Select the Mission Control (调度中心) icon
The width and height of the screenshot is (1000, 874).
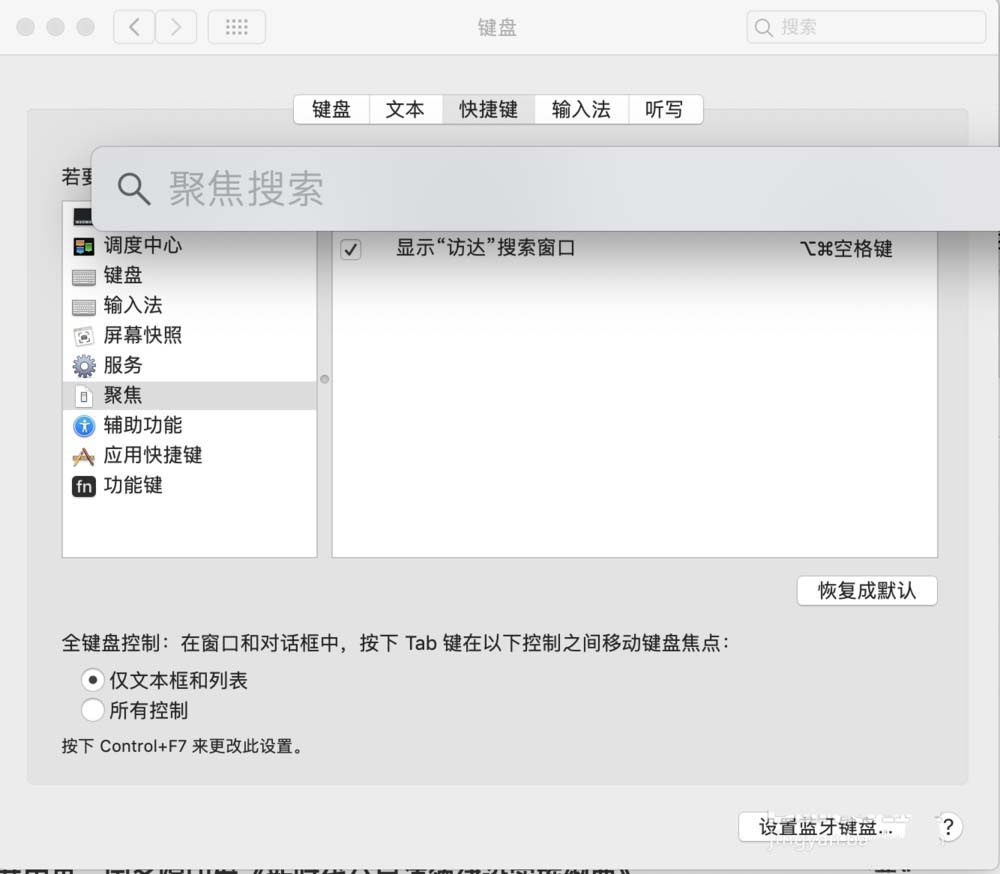point(84,246)
